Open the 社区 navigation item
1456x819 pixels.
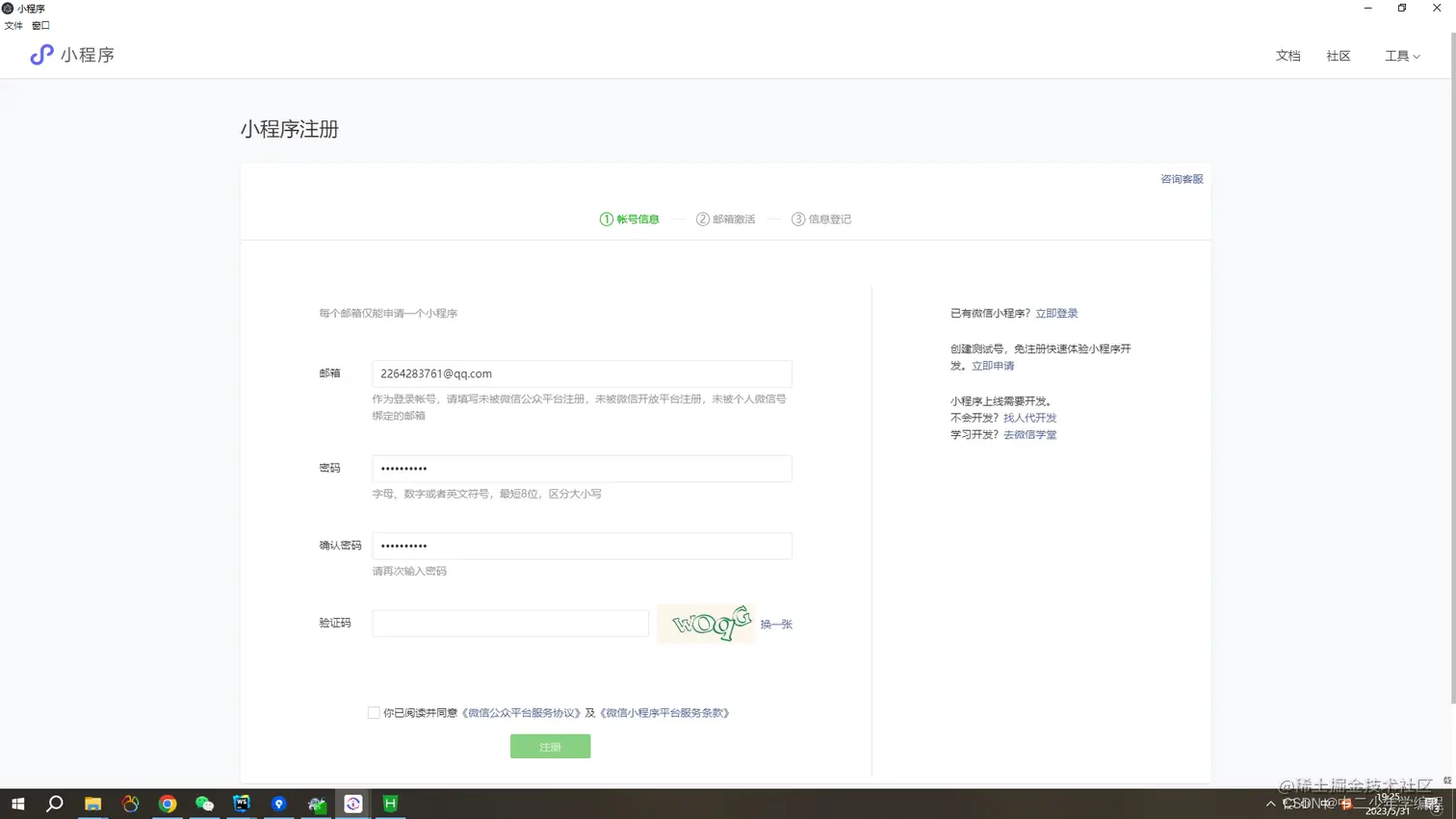[x=1339, y=56]
